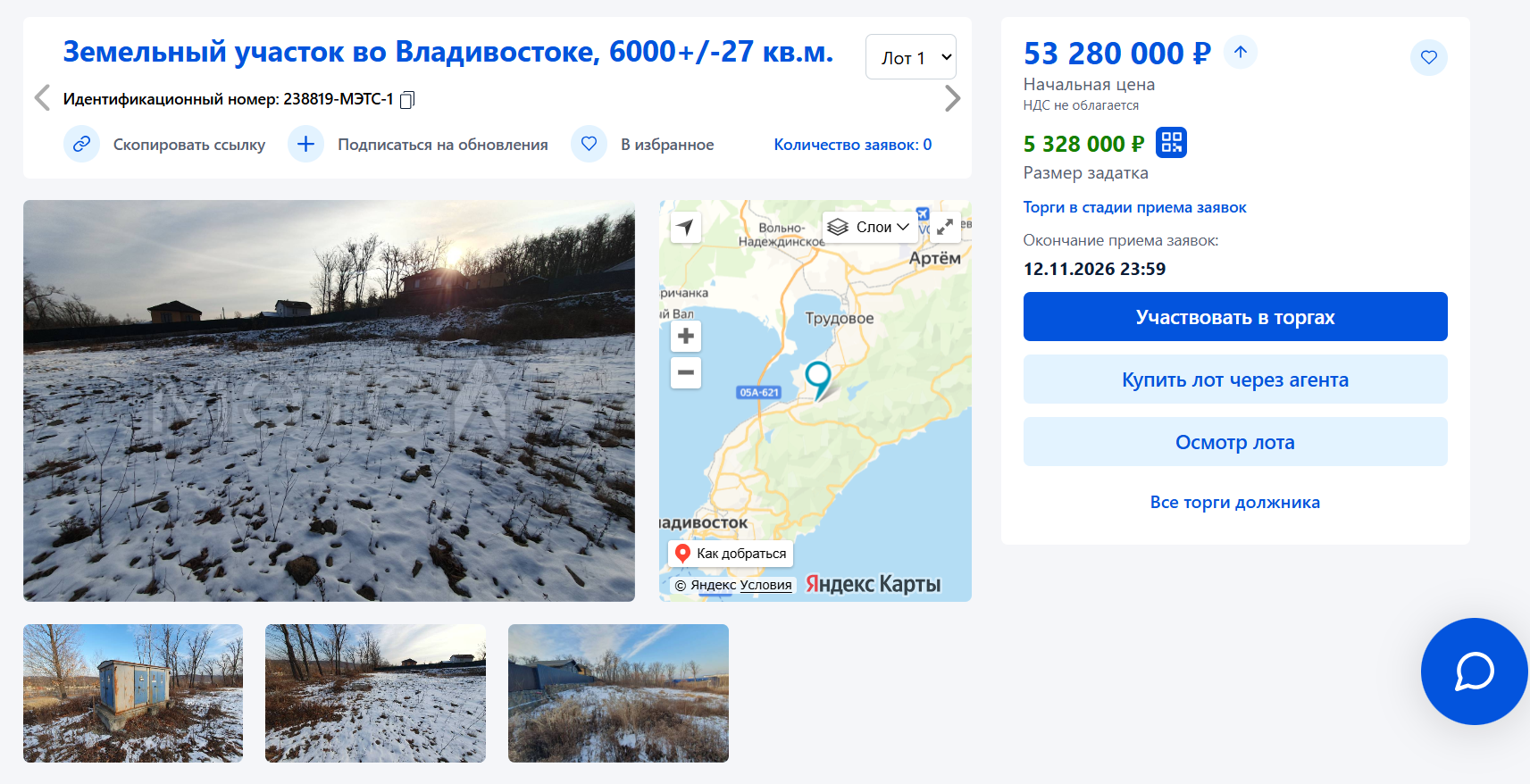The width and height of the screenshot is (1530, 784).
Task: Click the copy link chain icon
Action: [x=81, y=144]
